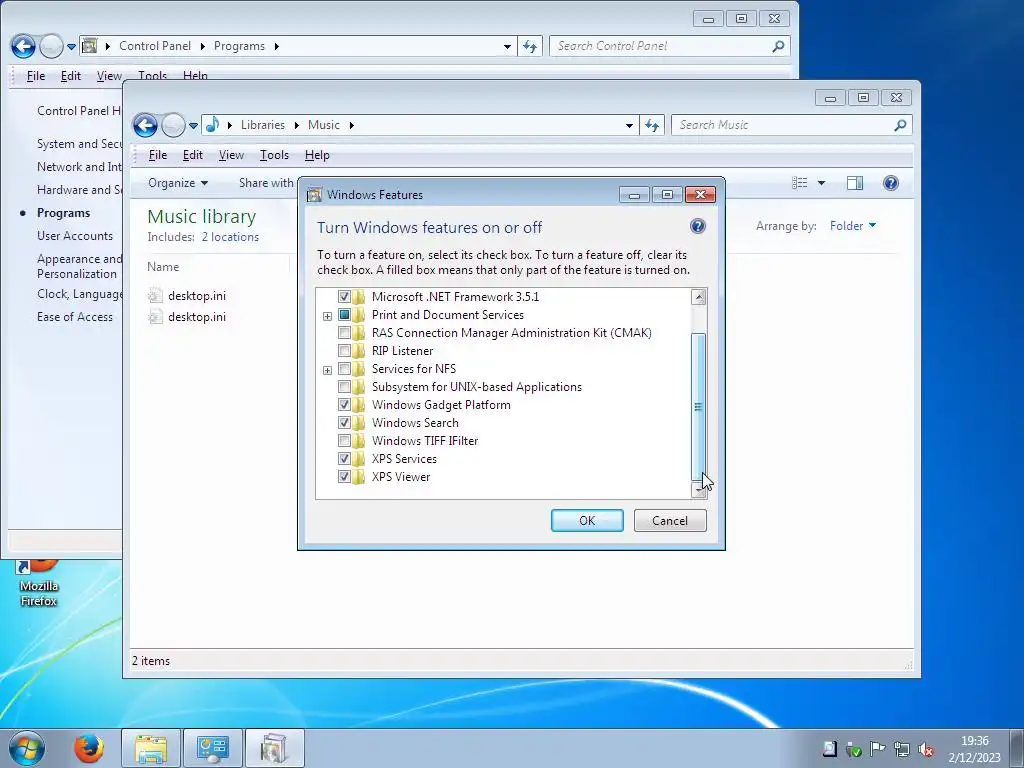Click the Mozilla Firefox desktop shortcut

[39, 583]
